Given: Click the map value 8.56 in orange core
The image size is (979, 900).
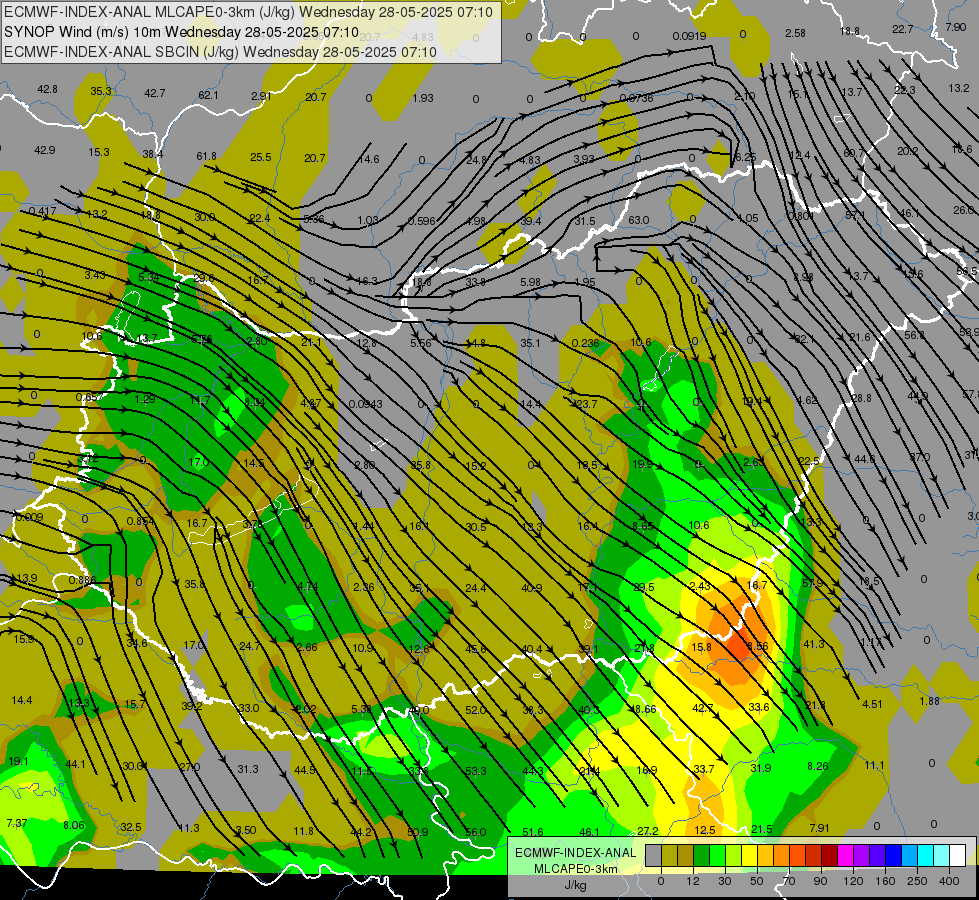Looking at the screenshot, I should point(757,646).
